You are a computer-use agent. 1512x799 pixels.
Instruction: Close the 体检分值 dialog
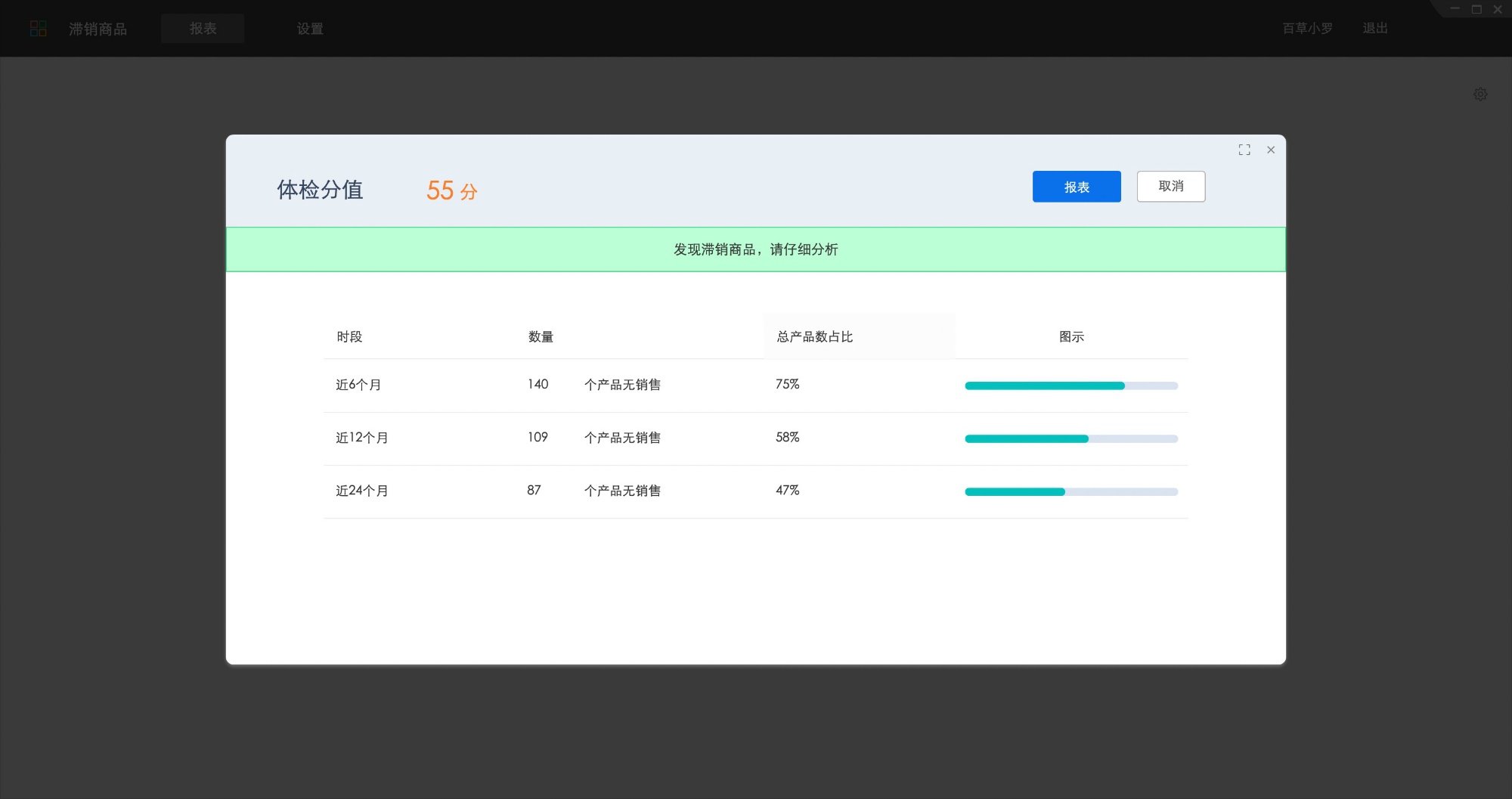pos(1271,150)
